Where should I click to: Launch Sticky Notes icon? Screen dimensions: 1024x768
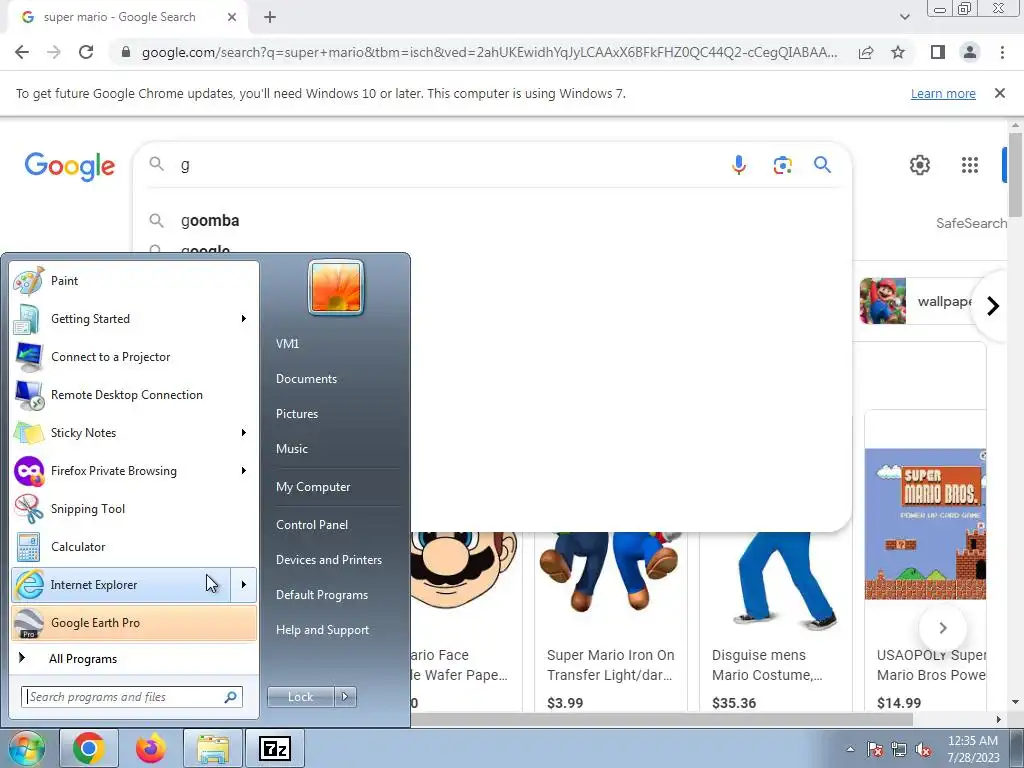tap(28, 433)
